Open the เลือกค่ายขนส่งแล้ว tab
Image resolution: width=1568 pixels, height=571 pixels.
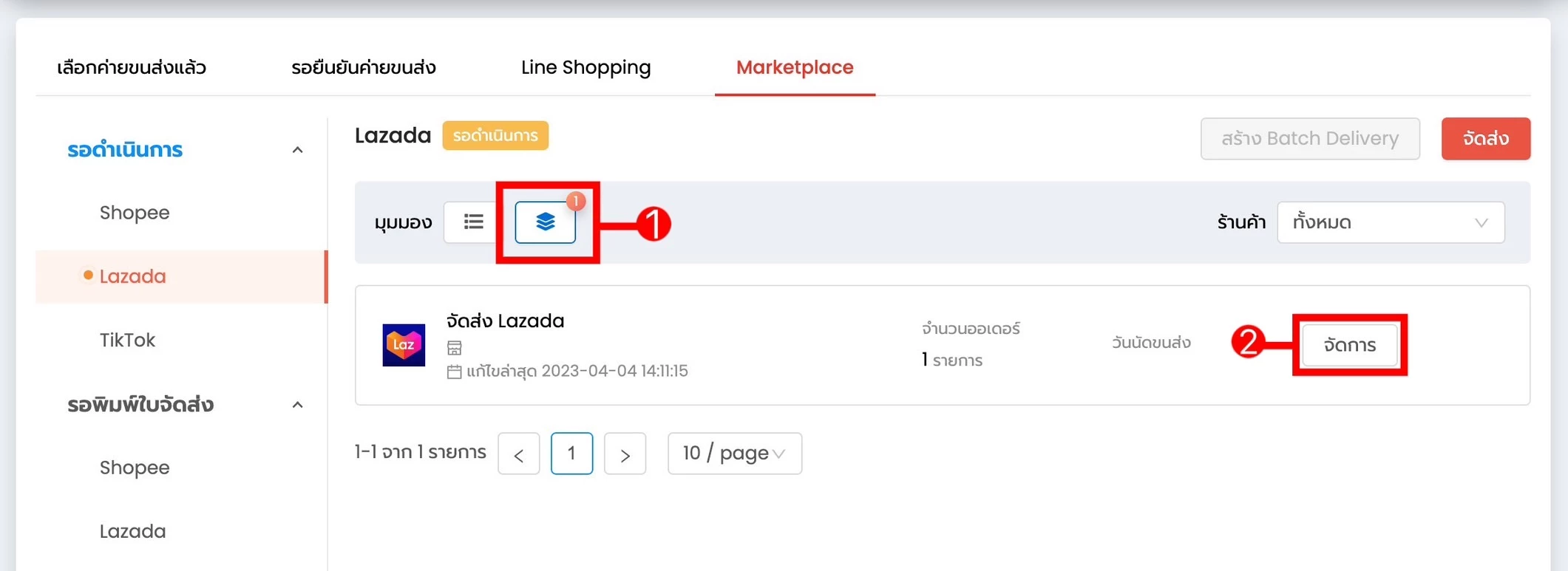(132, 67)
